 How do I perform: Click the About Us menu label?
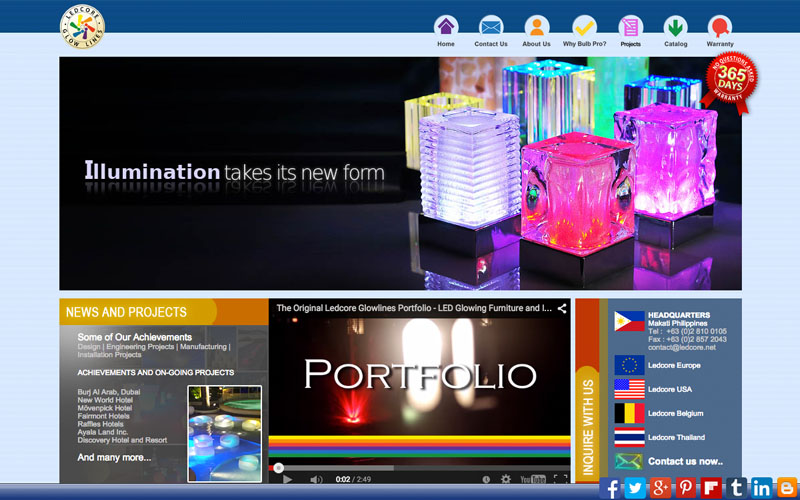(536, 44)
